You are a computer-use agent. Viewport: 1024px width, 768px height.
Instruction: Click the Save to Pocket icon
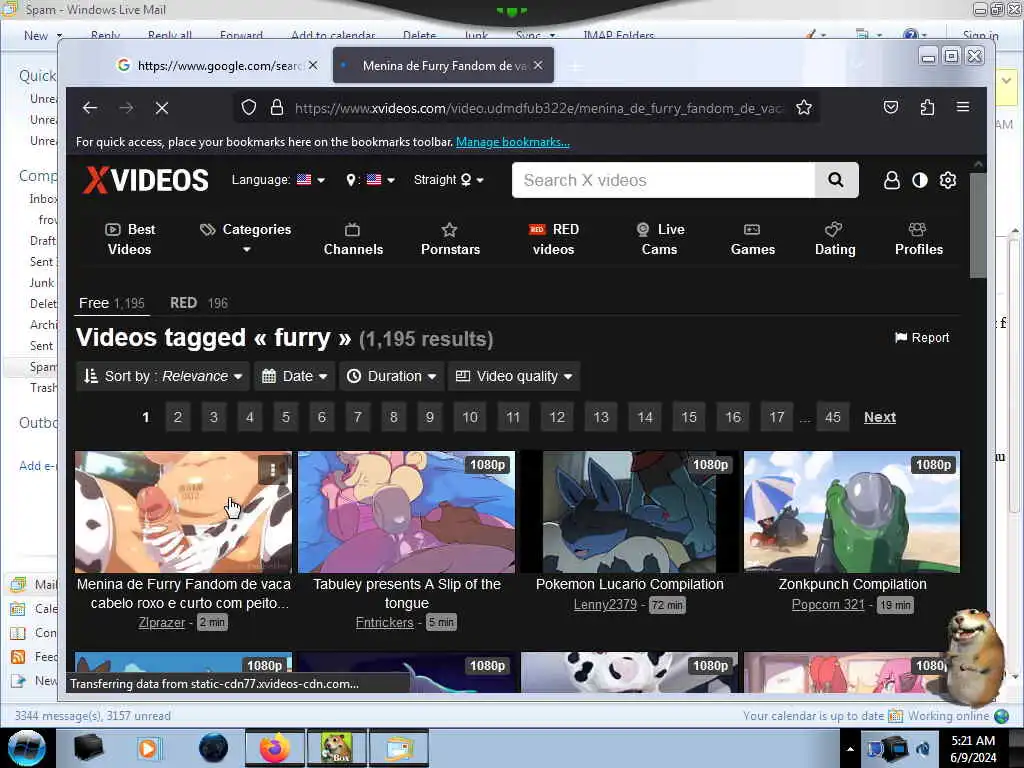(x=891, y=107)
